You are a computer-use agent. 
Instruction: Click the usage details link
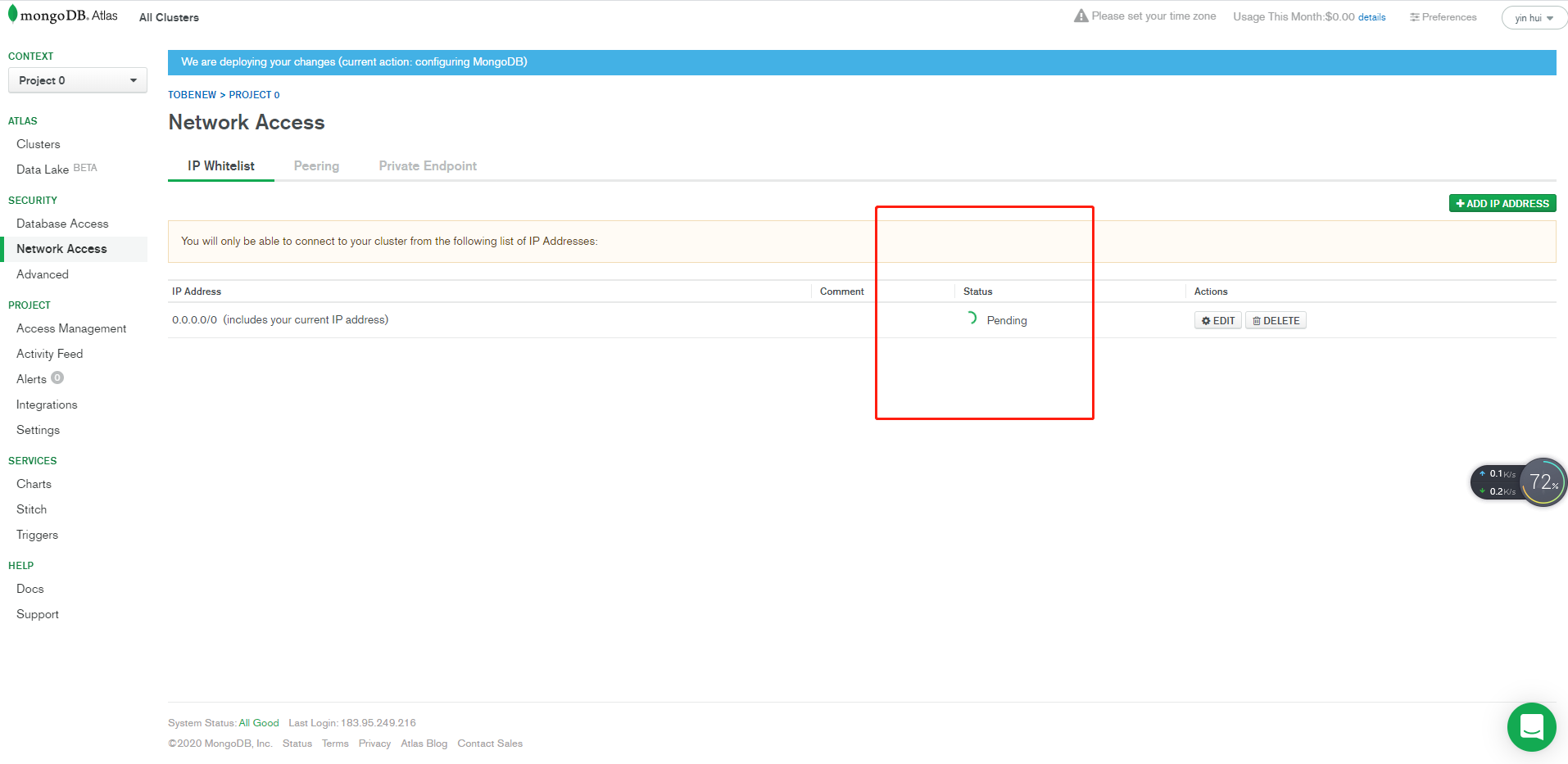point(1372,17)
